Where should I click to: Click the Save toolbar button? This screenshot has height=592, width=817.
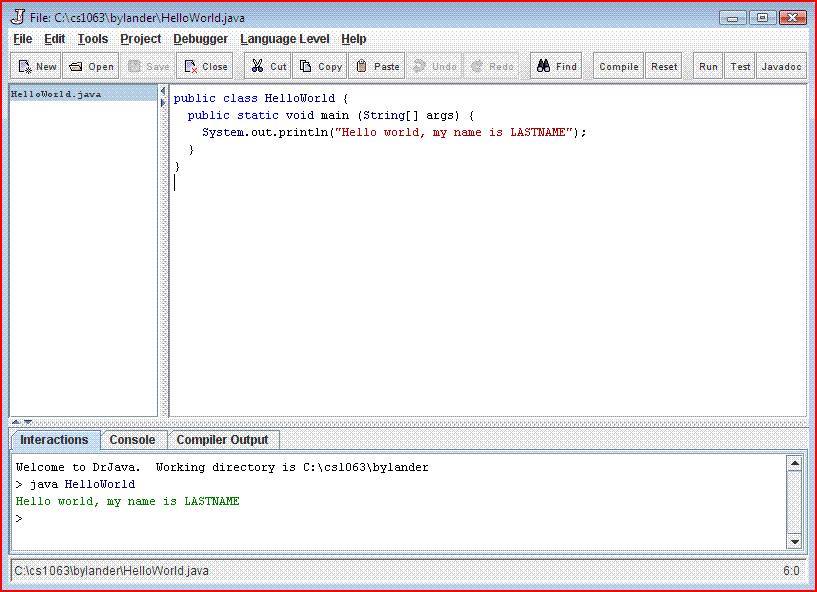[x=148, y=66]
